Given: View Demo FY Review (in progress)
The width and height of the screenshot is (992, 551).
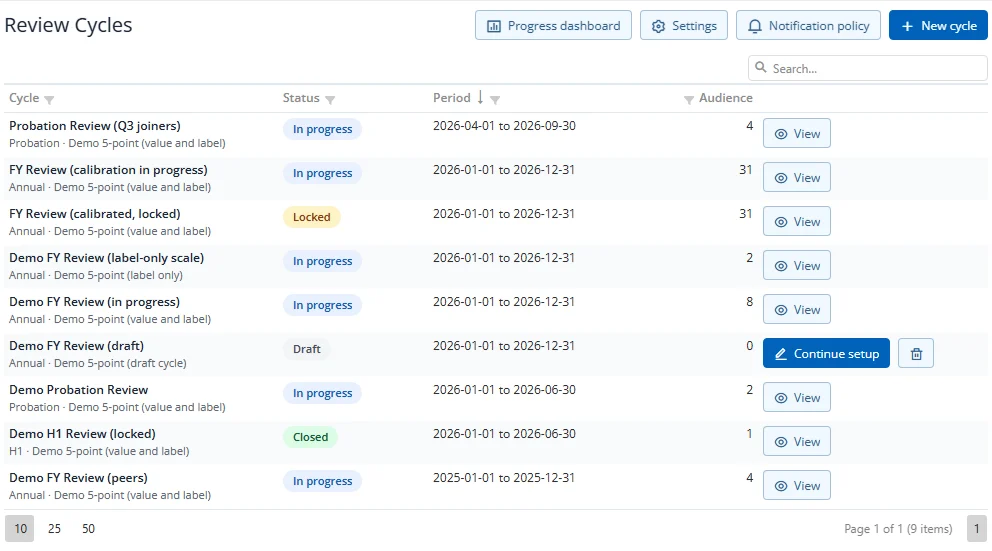Looking at the screenshot, I should click(x=797, y=309).
